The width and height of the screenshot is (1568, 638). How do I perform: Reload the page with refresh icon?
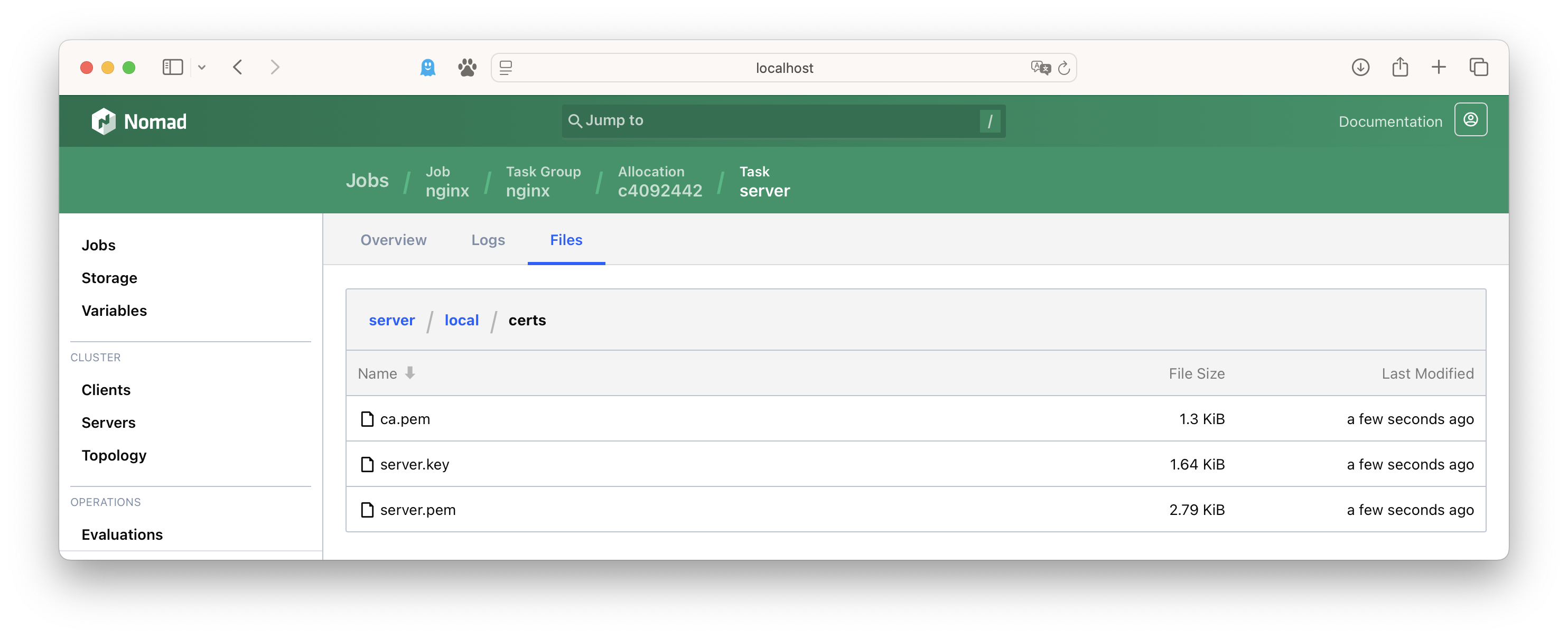tap(1063, 68)
